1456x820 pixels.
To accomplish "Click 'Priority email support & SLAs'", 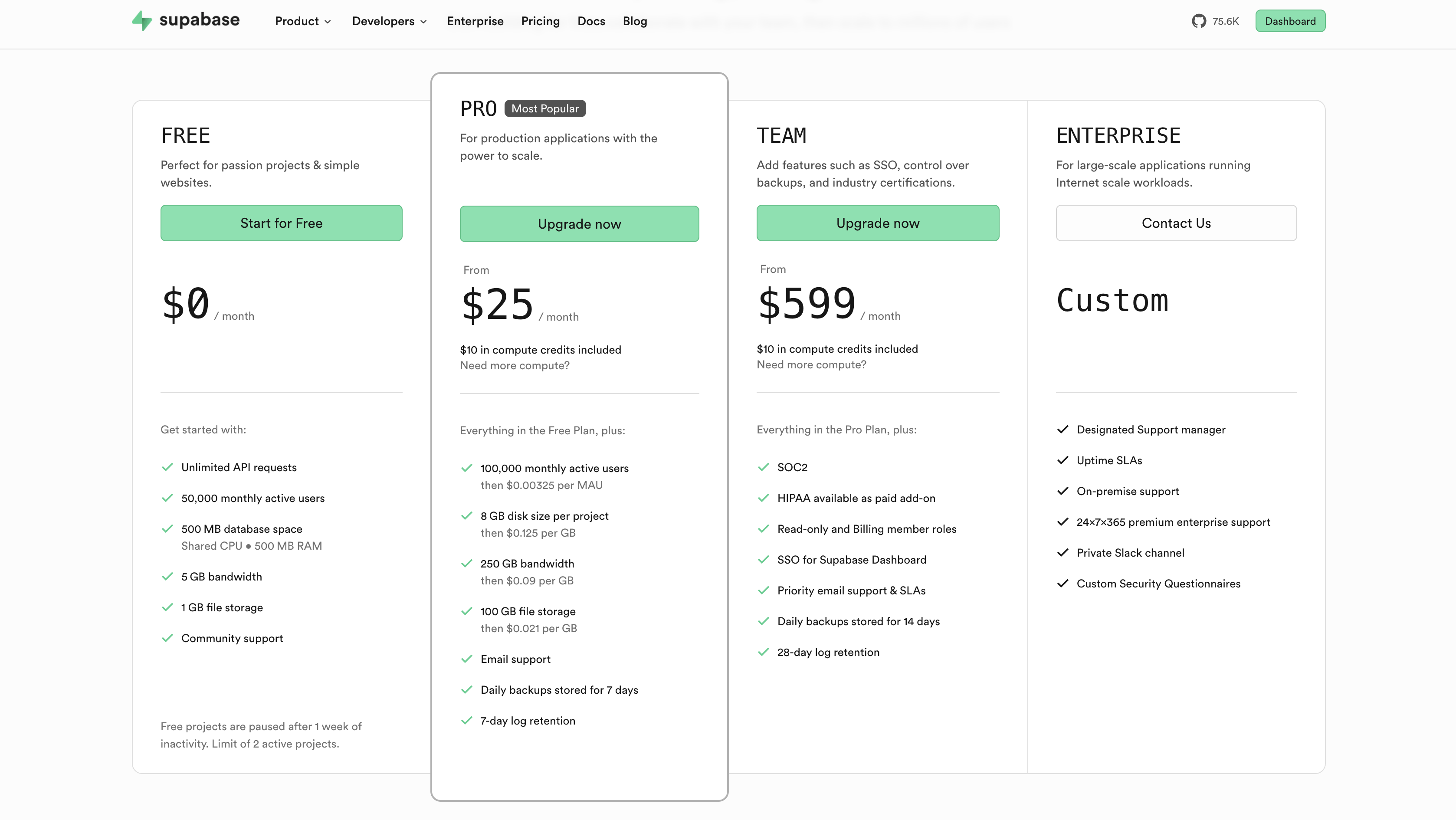I will point(851,590).
